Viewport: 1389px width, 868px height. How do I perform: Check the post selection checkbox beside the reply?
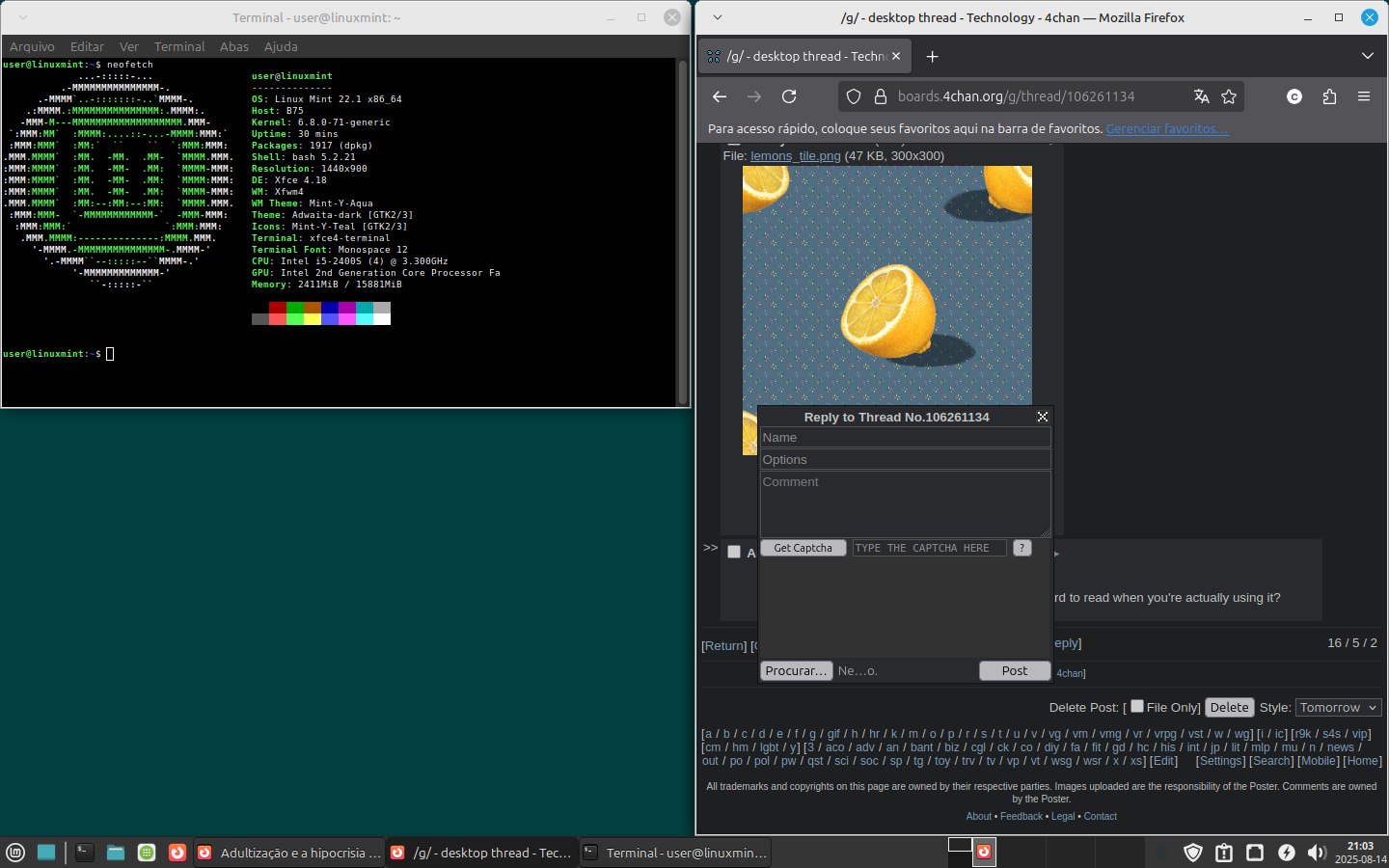[734, 552]
